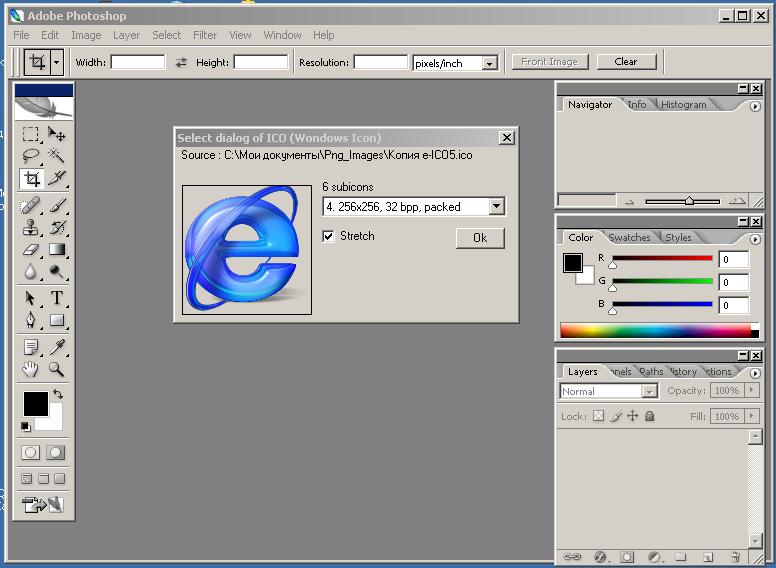Select the Gradient tool
This screenshot has height=568, width=776.
(x=56, y=249)
